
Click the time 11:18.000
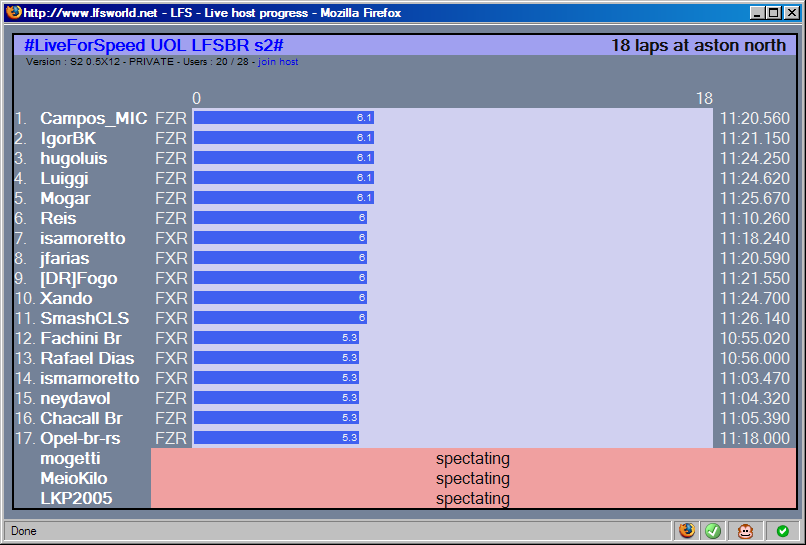tap(754, 439)
